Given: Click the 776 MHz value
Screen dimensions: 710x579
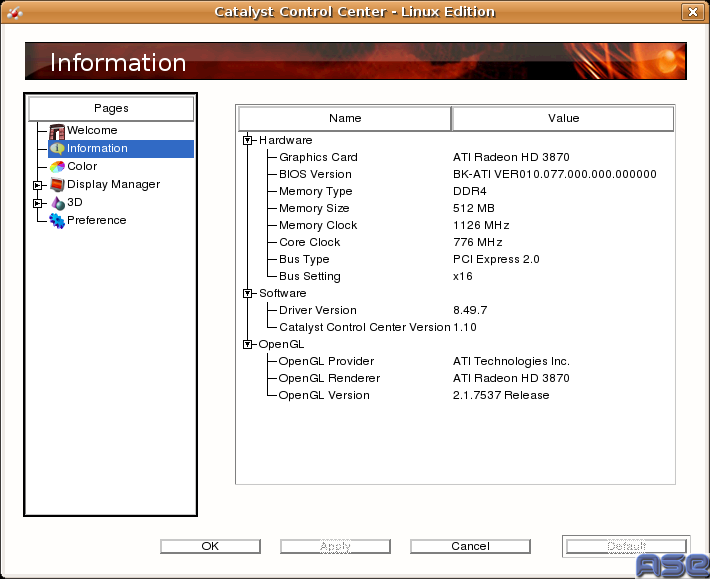Looking at the screenshot, I should [x=478, y=242].
